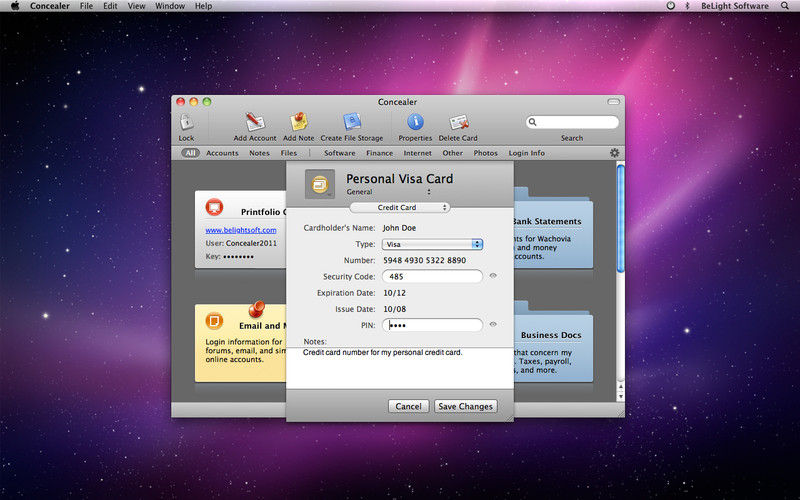Click the toolbar toggle pill in title bar
800x500 pixels.
pyautogui.click(x=613, y=102)
